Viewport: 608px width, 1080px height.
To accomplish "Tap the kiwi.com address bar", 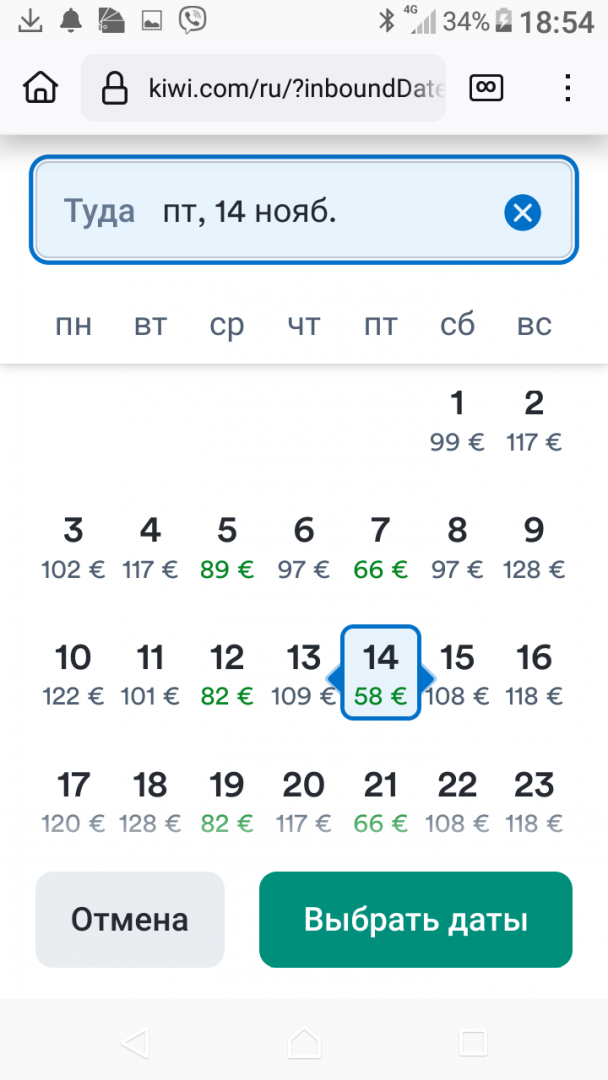I will [295, 88].
